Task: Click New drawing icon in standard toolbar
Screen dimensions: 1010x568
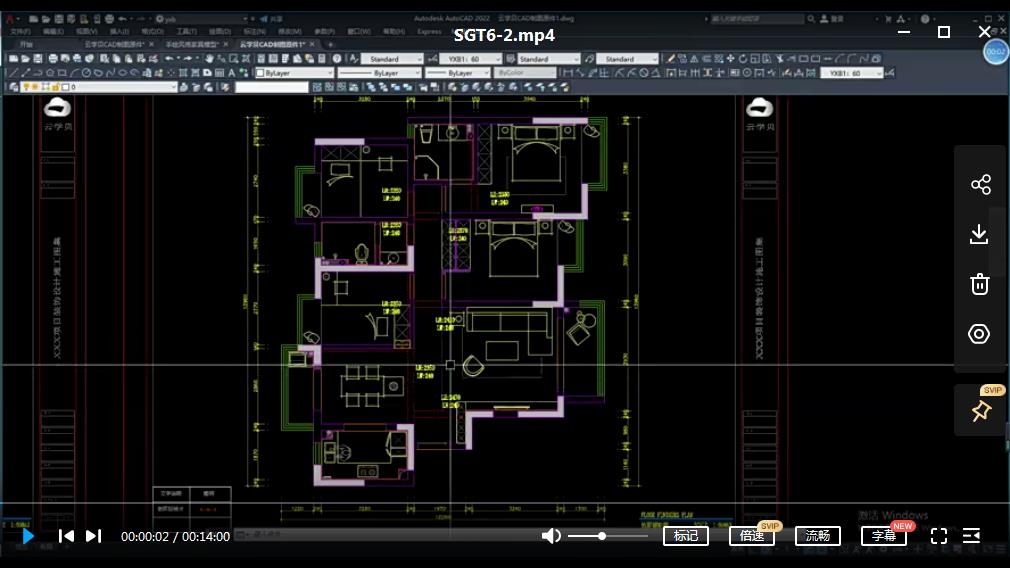Action: pos(13,59)
